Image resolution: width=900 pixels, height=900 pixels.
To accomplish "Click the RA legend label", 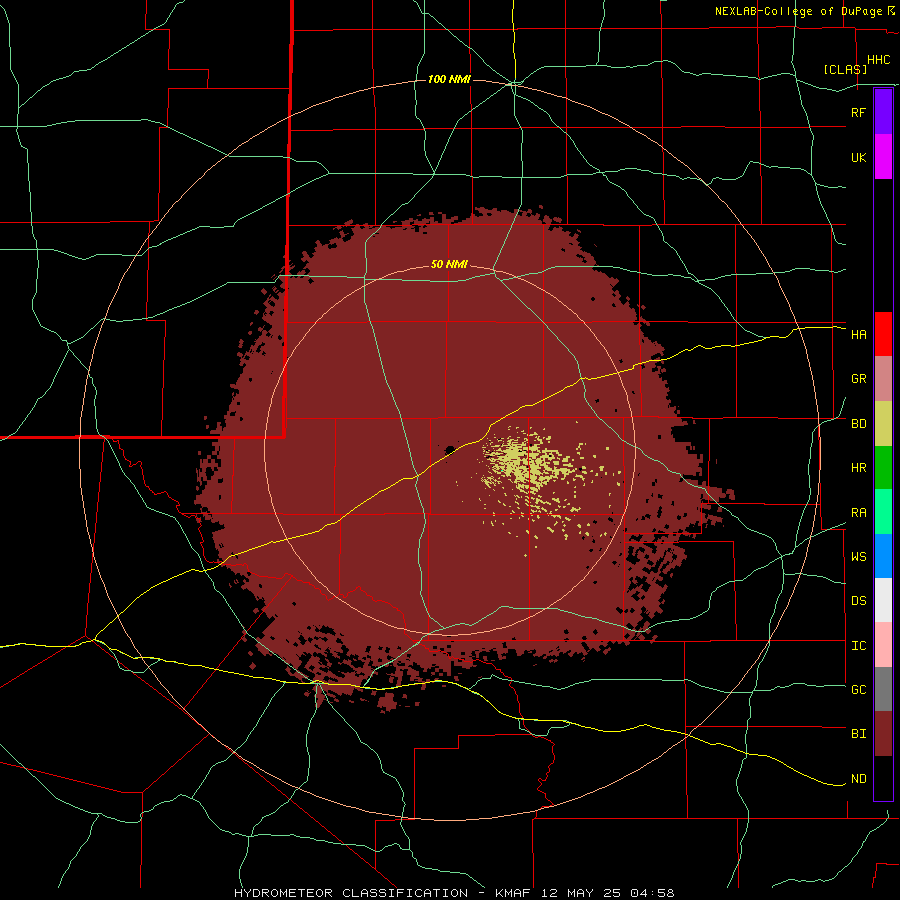I will [858, 513].
